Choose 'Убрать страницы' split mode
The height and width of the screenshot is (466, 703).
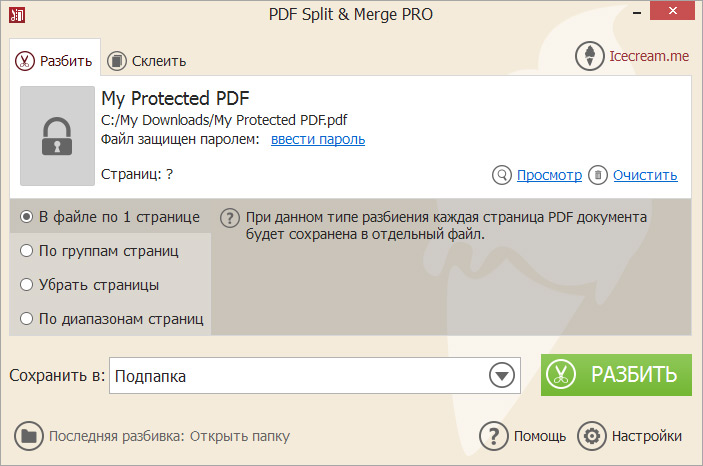90,285
